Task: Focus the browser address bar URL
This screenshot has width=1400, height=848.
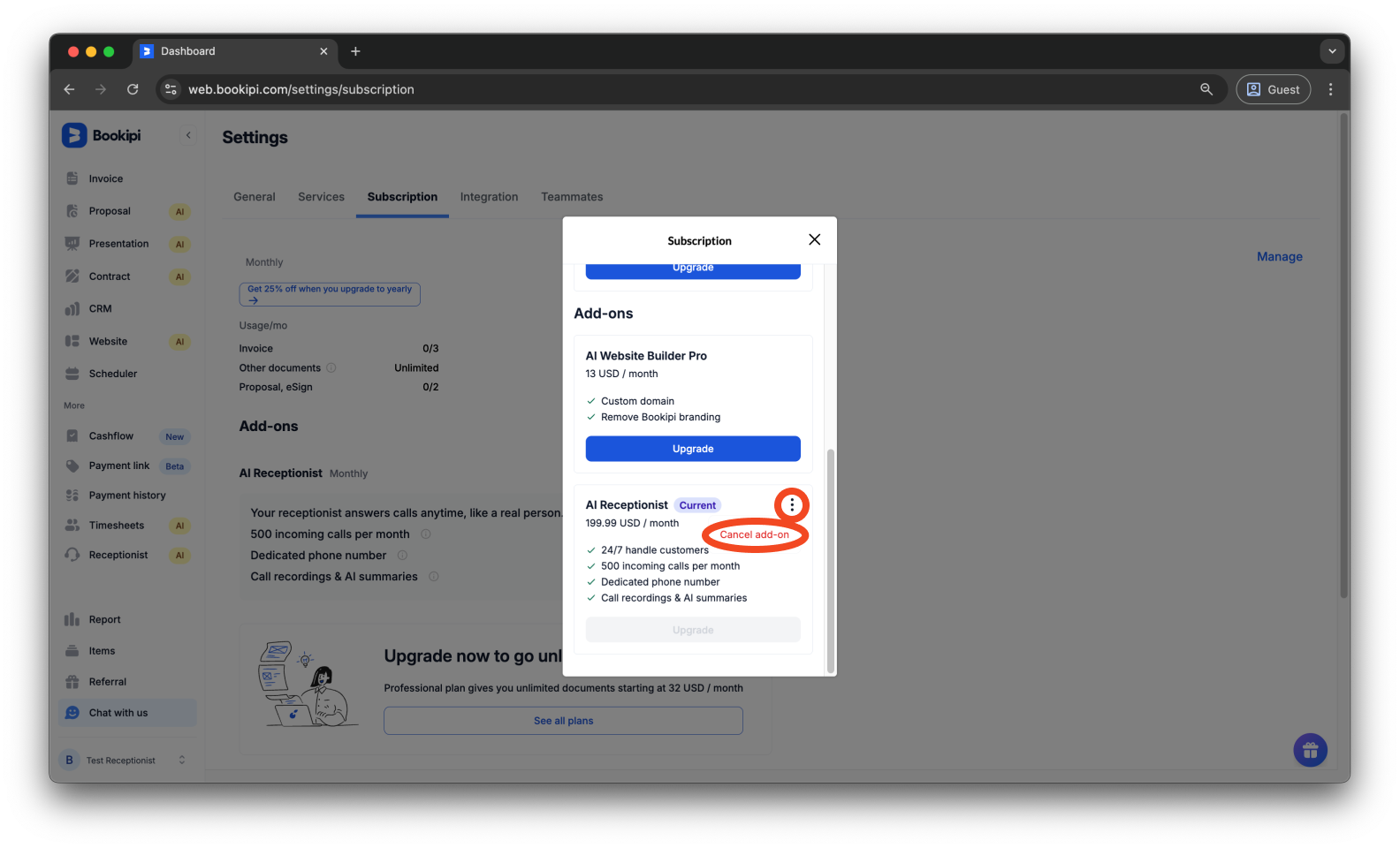Action: [301, 89]
